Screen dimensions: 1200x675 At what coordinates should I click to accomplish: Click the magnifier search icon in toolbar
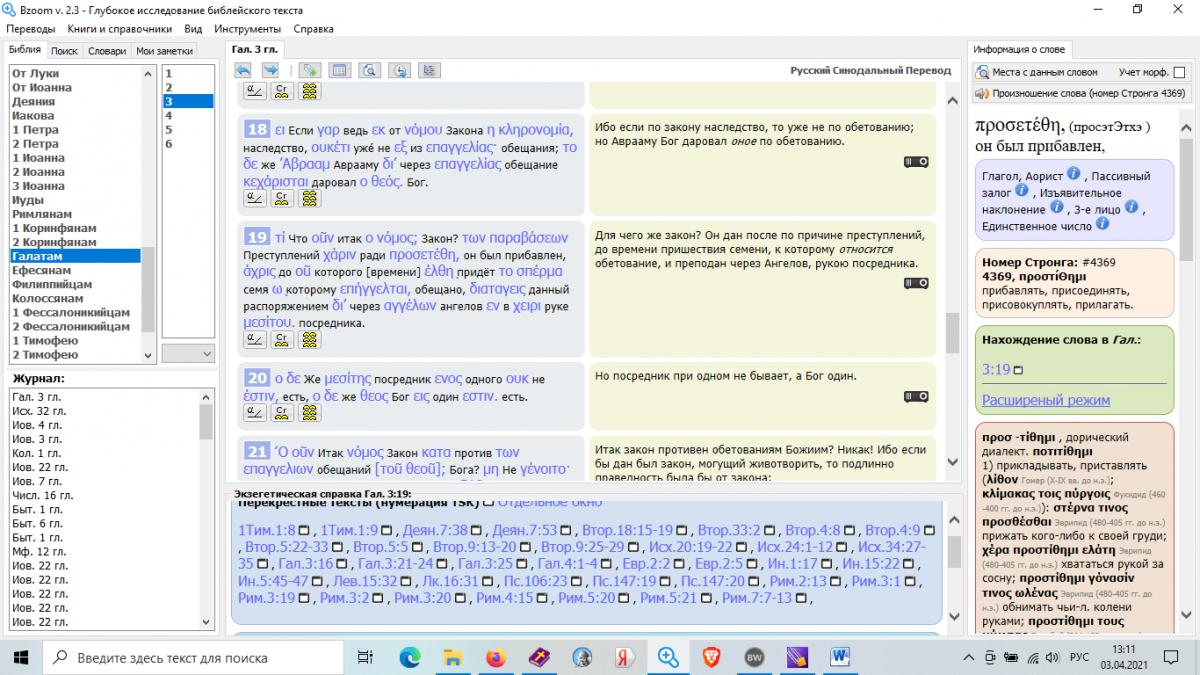(370, 70)
